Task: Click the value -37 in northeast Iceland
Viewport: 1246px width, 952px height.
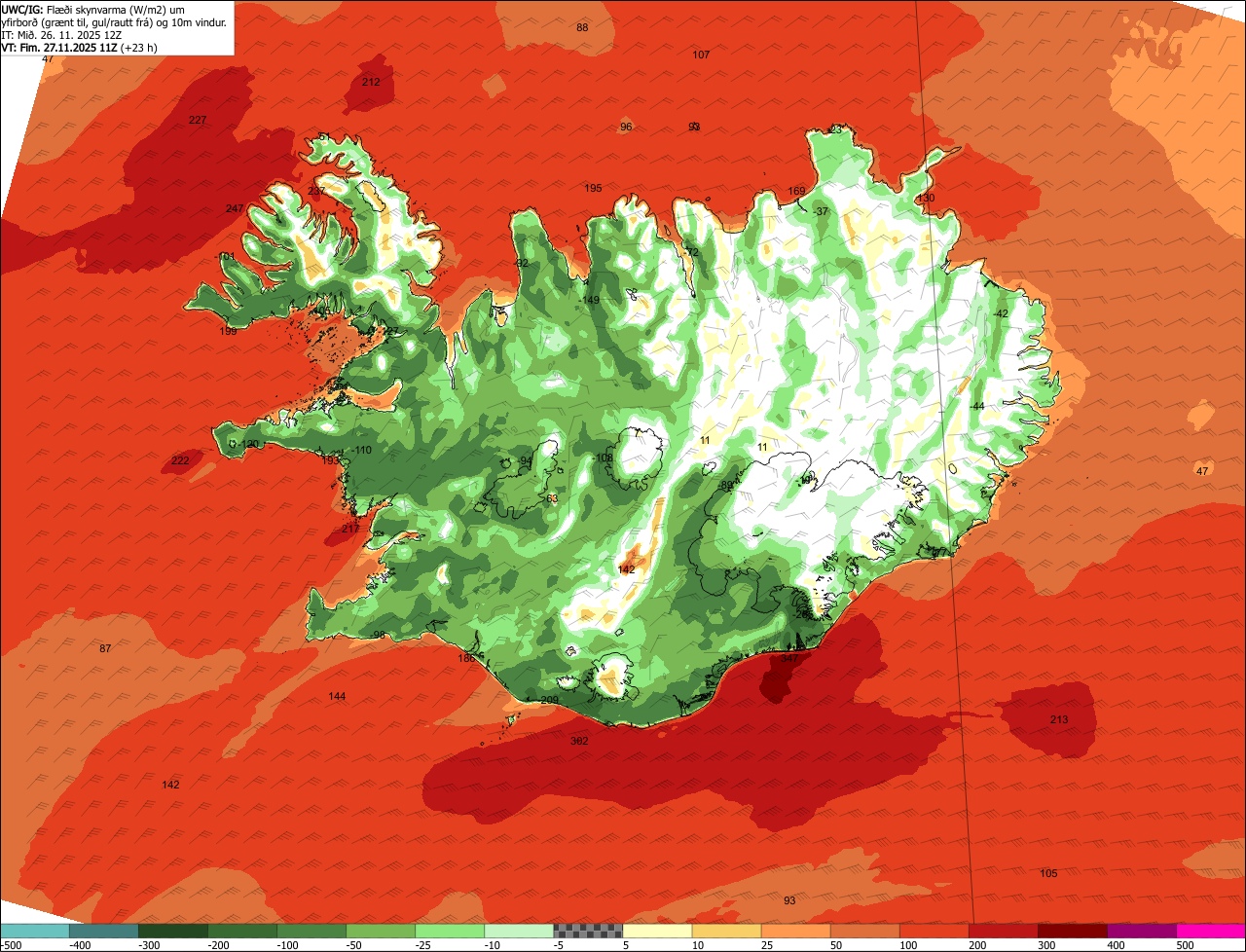Action: point(820,212)
